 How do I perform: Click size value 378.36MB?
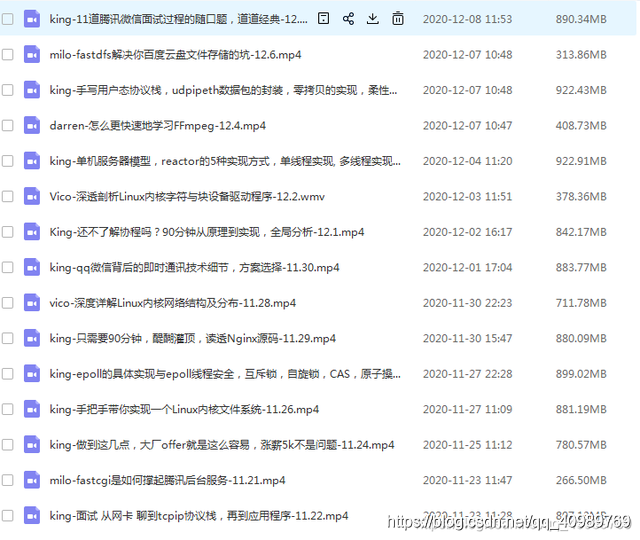click(x=581, y=197)
